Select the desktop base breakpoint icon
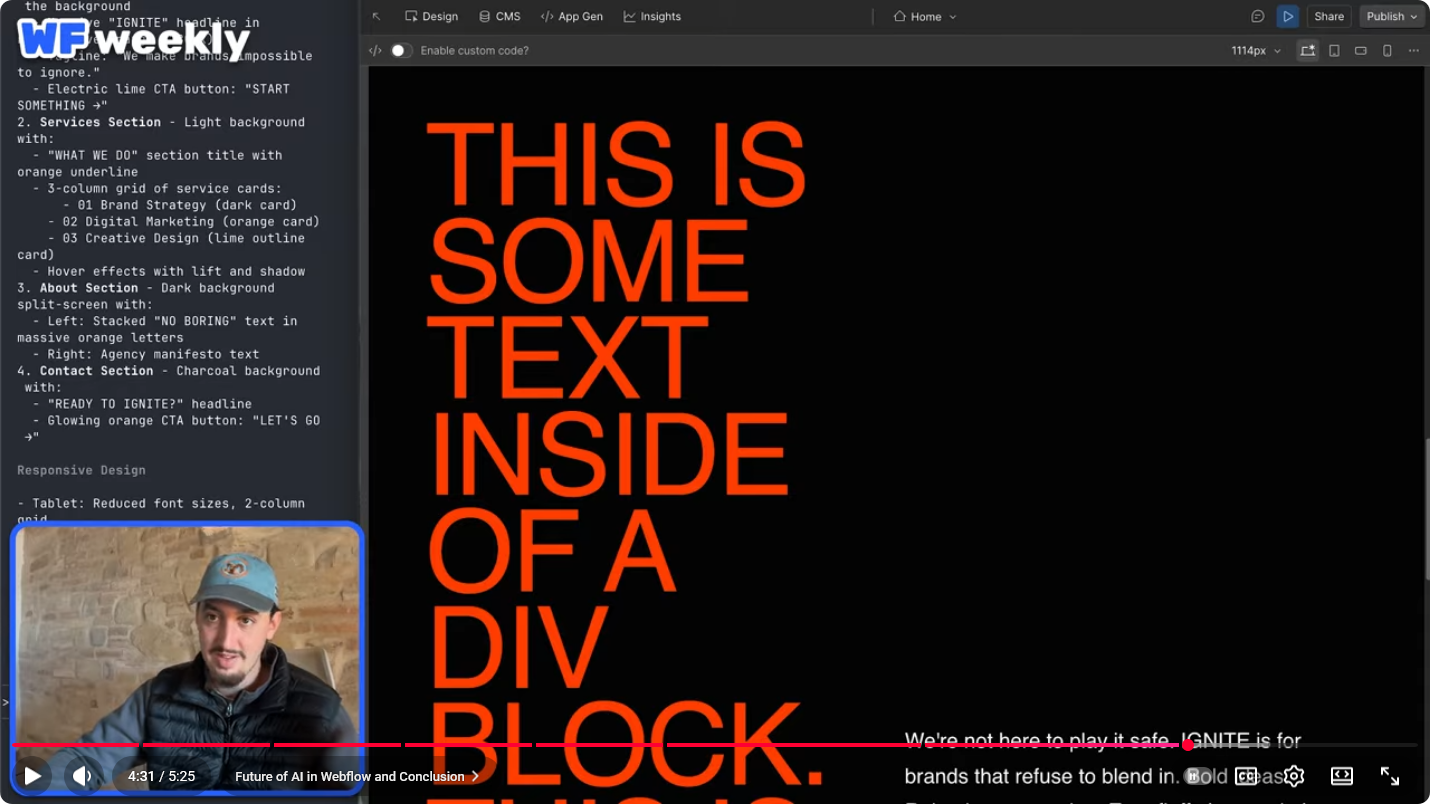This screenshot has width=1430, height=804. [1308, 50]
